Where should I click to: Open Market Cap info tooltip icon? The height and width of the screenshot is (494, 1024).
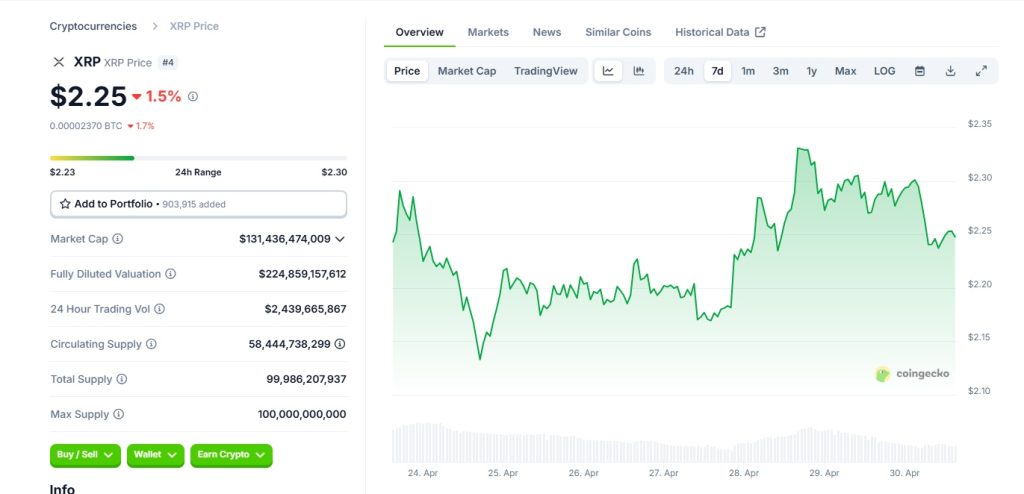118,239
